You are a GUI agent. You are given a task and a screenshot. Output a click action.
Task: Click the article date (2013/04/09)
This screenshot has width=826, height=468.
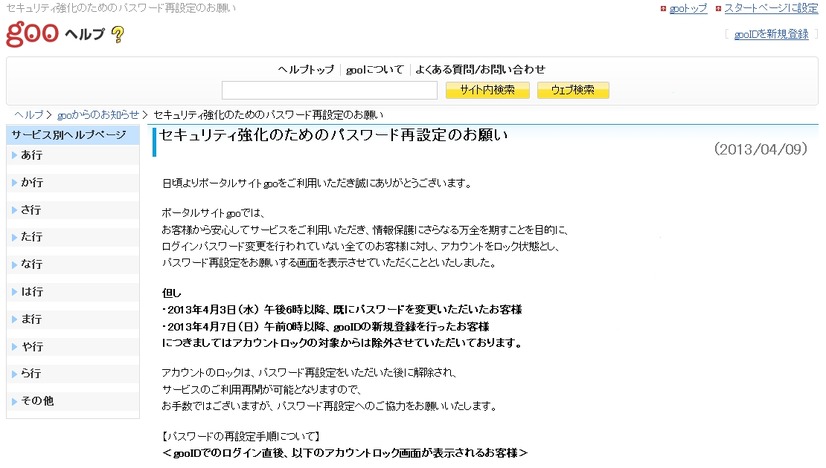pyautogui.click(x=760, y=149)
